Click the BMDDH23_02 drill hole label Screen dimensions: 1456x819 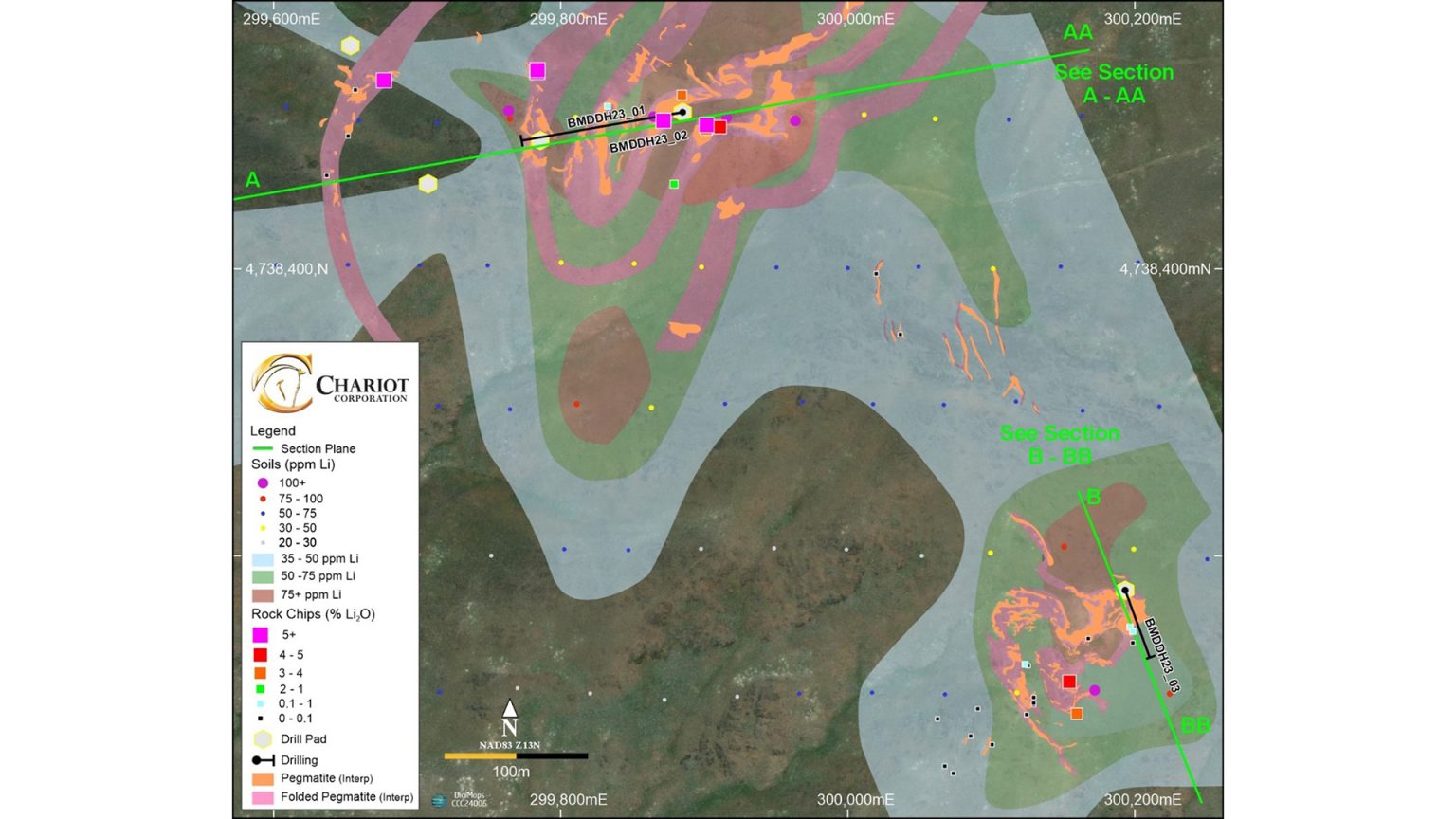pyautogui.click(x=647, y=143)
